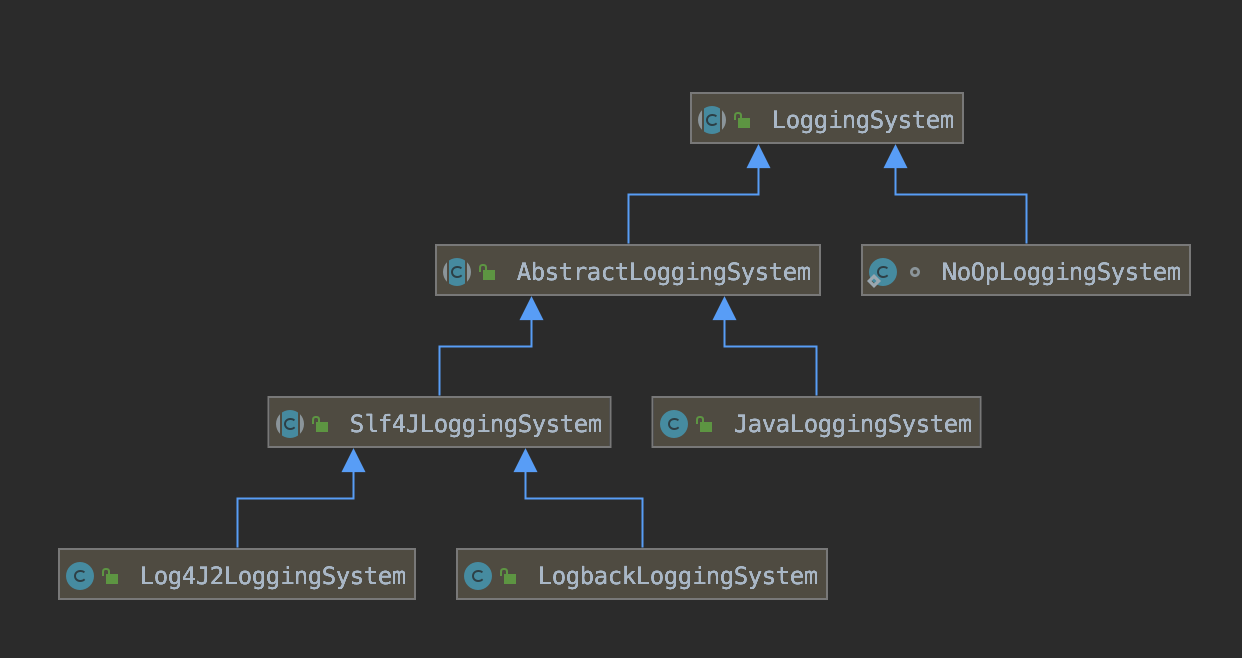Screen dimensions: 1242x658
Task: Select the NoOpLoggingSystem class name
Action: [x=1061, y=272]
